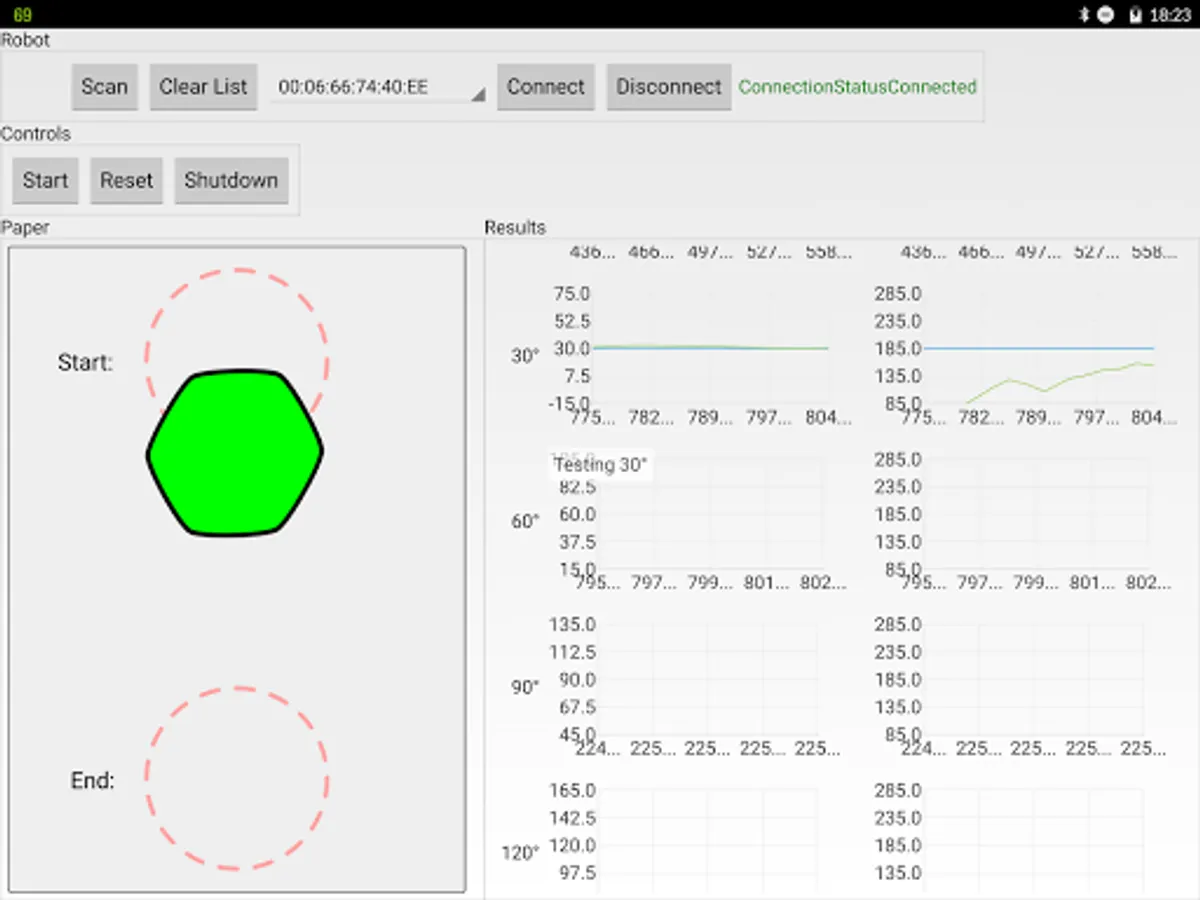Click the Robot section label
Screen dimensions: 1200x900
coord(25,41)
